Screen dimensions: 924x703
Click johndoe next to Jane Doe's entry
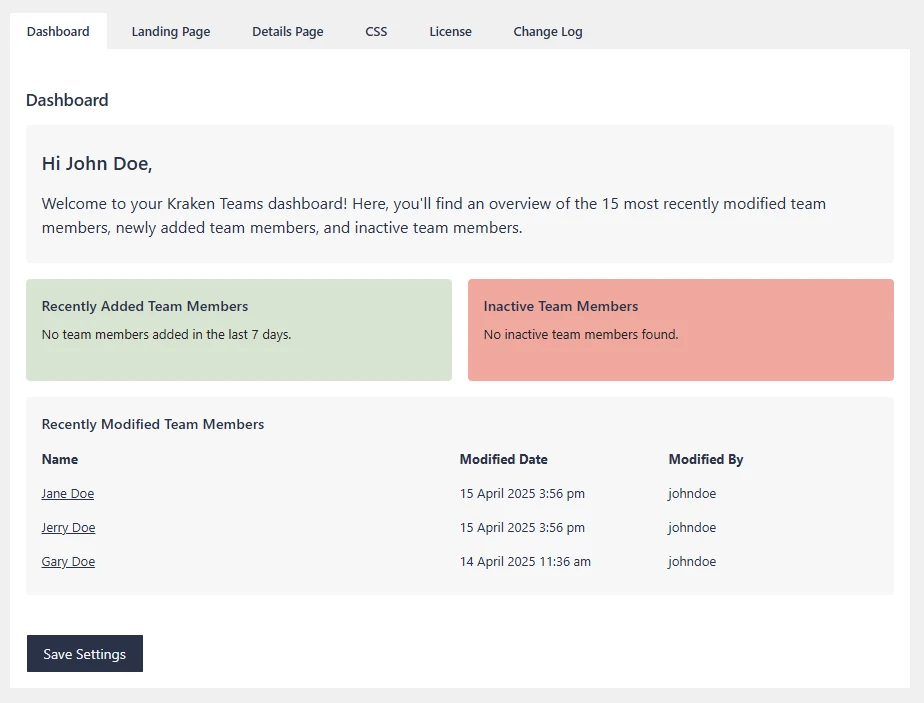click(x=692, y=493)
